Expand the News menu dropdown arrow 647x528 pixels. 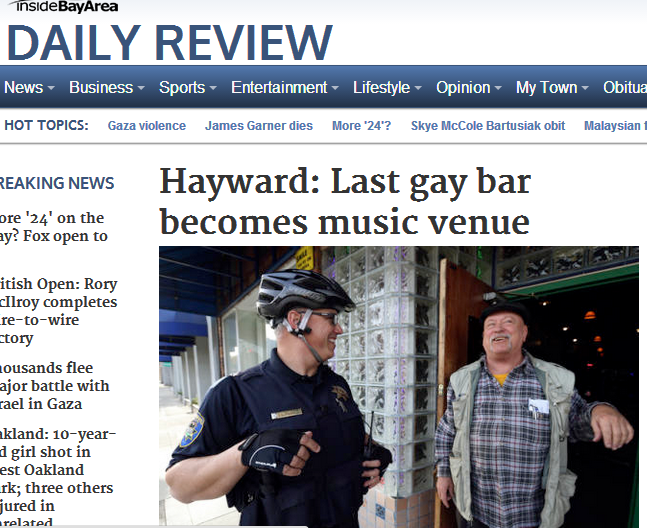(x=51, y=88)
